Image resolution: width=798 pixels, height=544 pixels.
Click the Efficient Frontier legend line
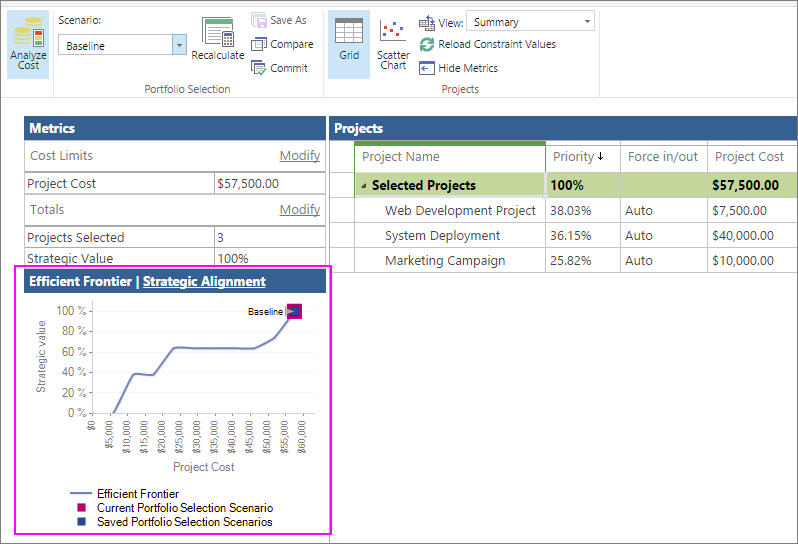click(x=80, y=494)
